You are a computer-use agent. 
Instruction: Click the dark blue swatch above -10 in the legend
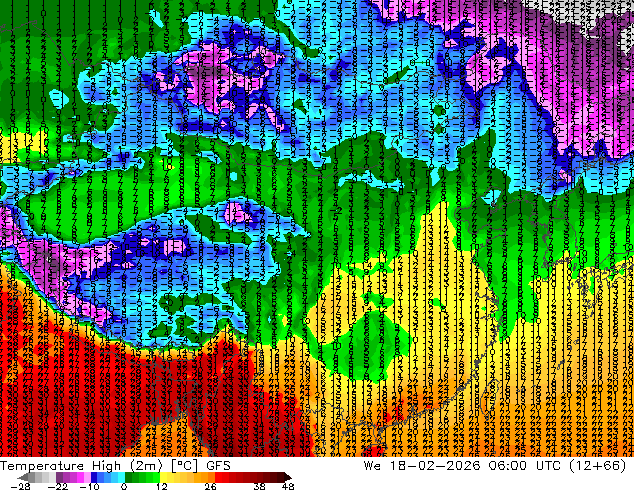(94, 477)
